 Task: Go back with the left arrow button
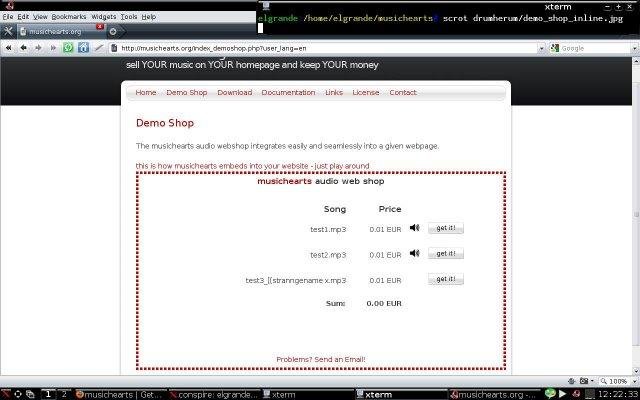click(x=23, y=48)
